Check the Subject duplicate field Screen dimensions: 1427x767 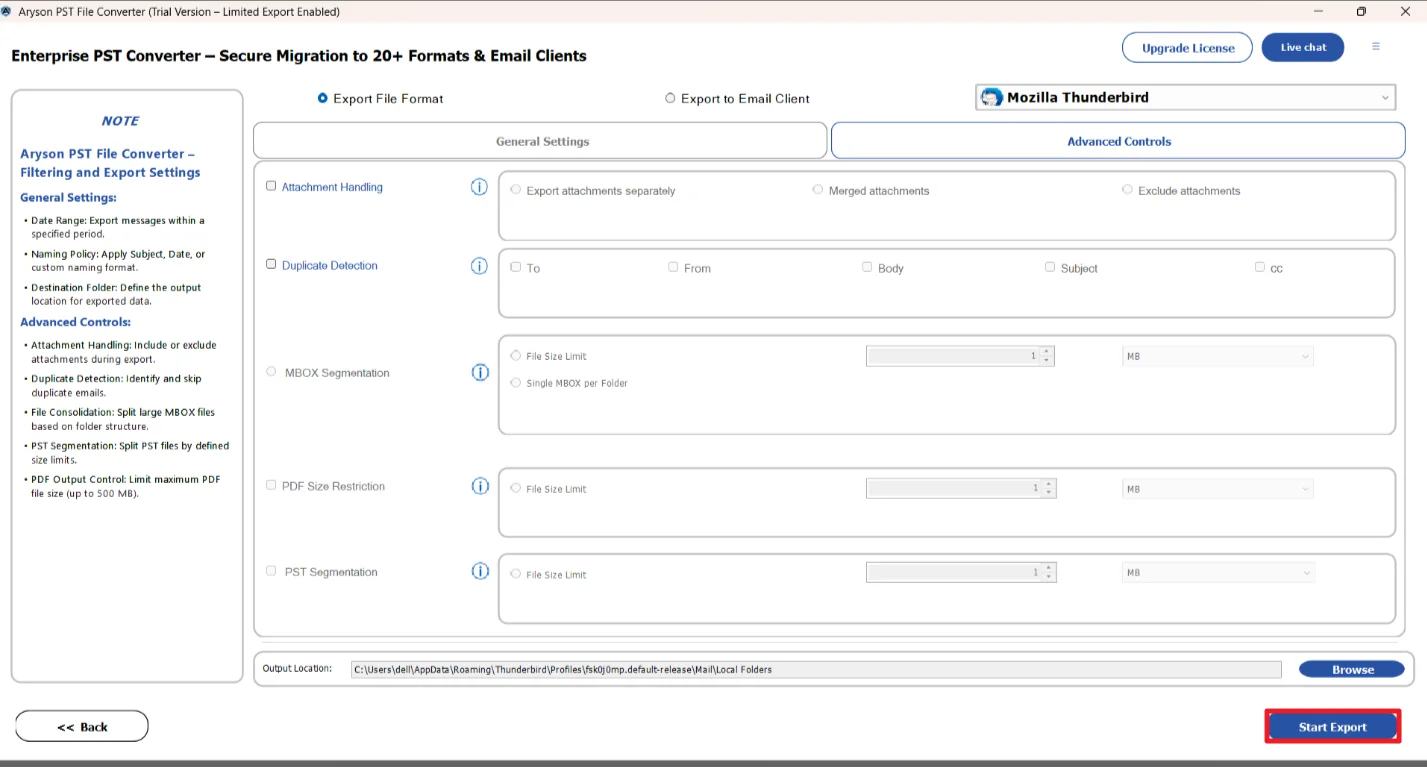(1050, 267)
